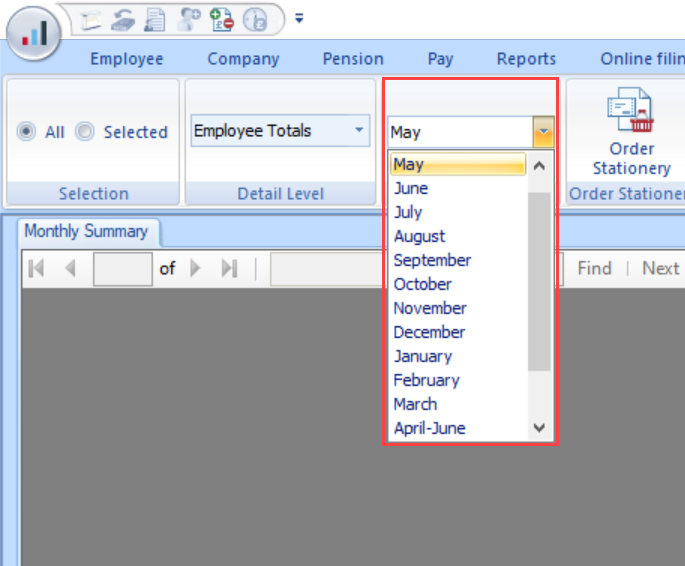
Task: Open the quick access toolbar customize arrow
Action: click(x=299, y=18)
